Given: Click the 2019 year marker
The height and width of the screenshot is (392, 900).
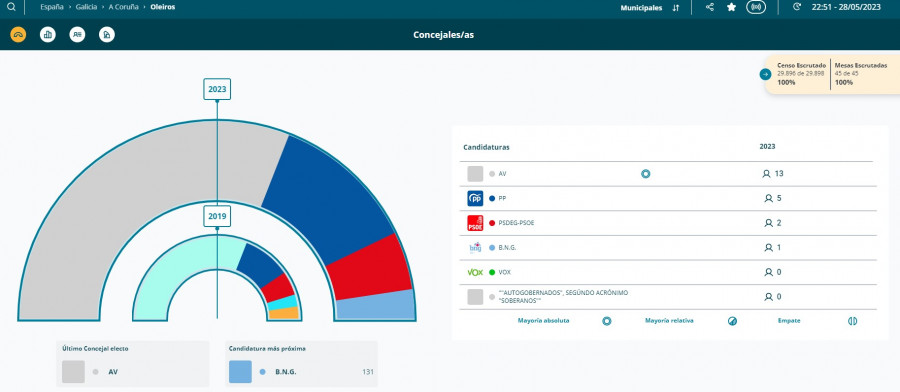Looking at the screenshot, I should pyautogui.click(x=217, y=216).
